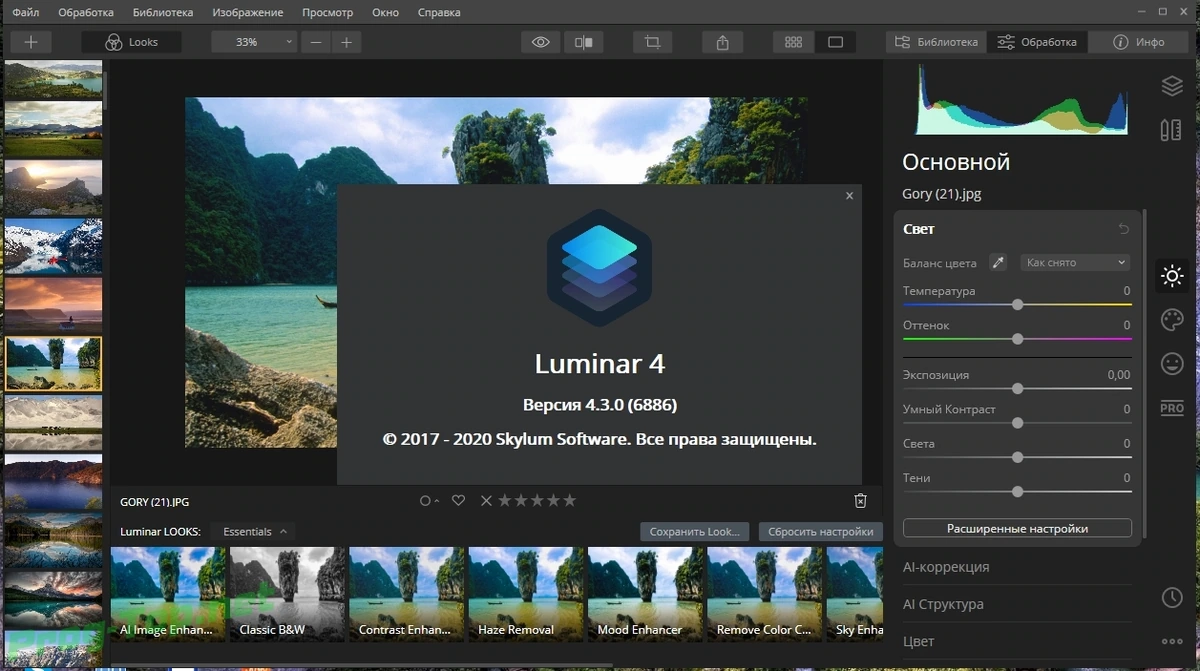Click the three dots more options icon
The image size is (1200, 671).
coord(1172,642)
